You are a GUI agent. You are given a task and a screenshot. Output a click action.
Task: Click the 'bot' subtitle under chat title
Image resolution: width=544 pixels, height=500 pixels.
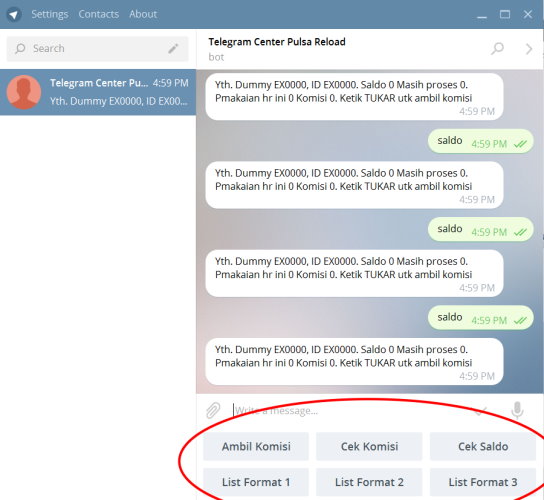point(216,57)
